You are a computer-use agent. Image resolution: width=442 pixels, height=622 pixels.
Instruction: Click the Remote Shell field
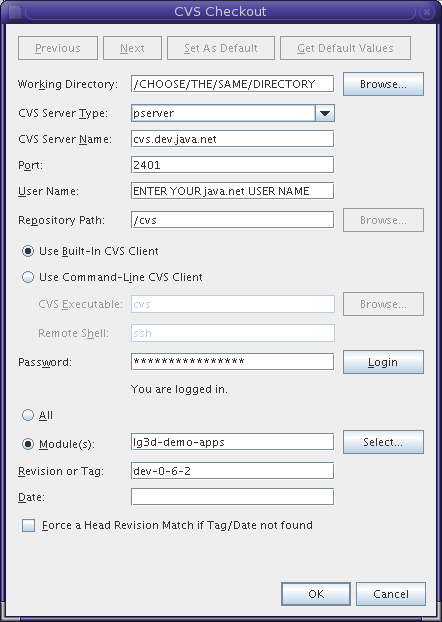click(x=233, y=333)
